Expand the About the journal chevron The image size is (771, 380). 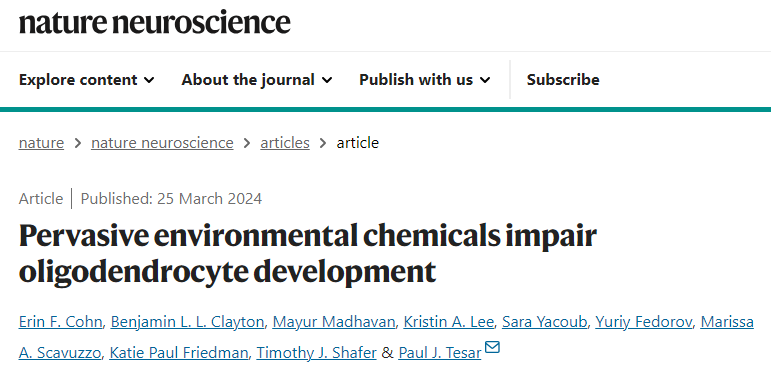[327, 80]
